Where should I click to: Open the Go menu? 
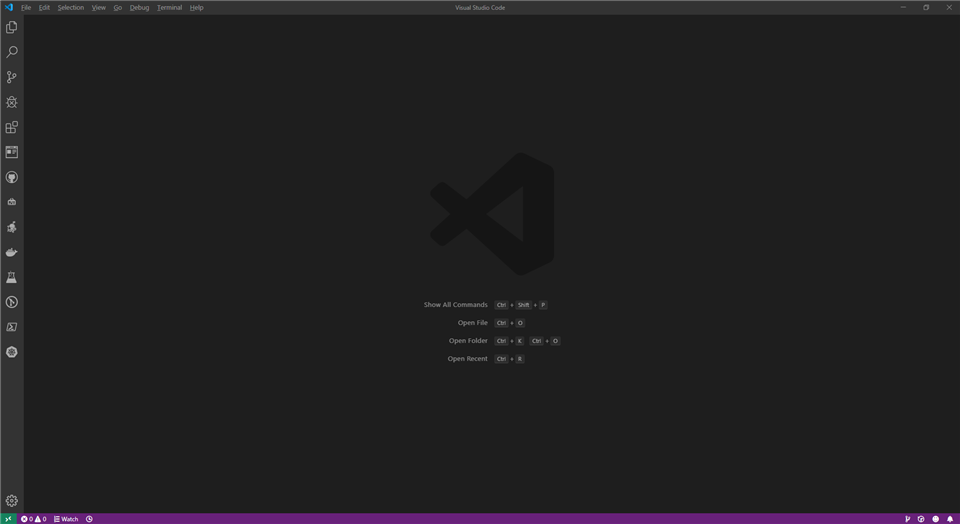[x=118, y=7]
